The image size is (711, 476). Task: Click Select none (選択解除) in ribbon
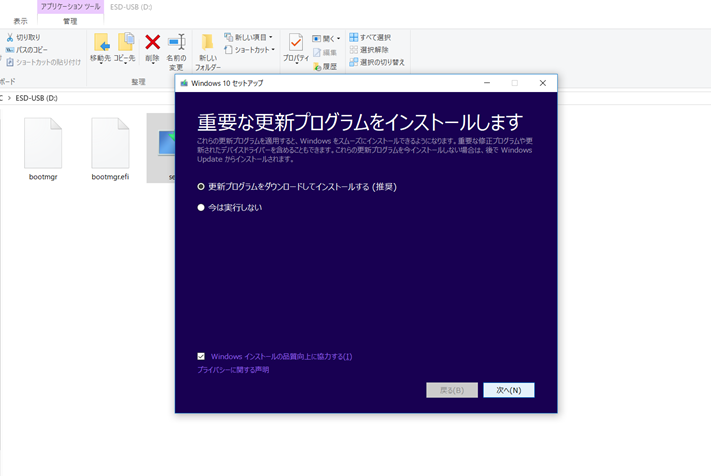(x=369, y=50)
